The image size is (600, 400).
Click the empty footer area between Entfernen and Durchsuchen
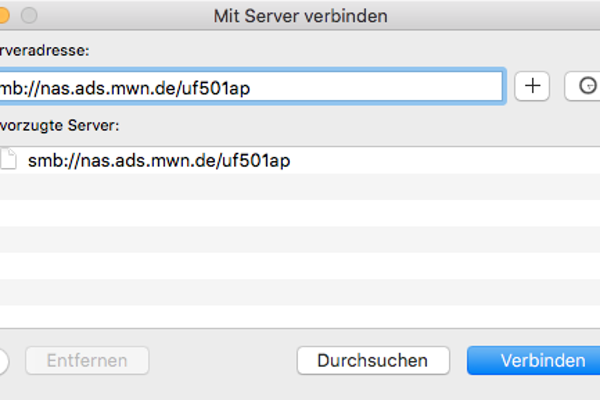222,361
